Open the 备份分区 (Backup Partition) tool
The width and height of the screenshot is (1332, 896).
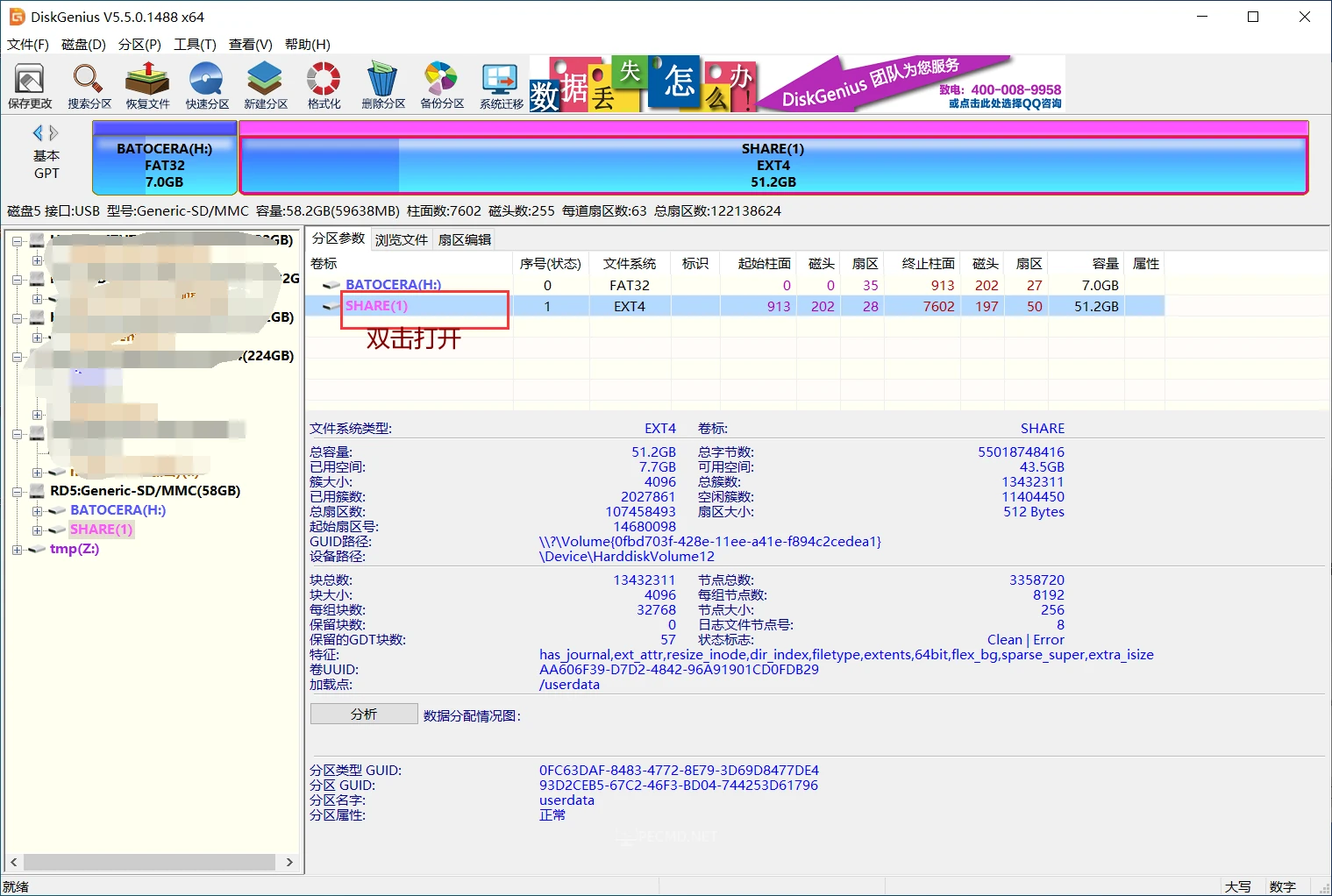pos(442,86)
